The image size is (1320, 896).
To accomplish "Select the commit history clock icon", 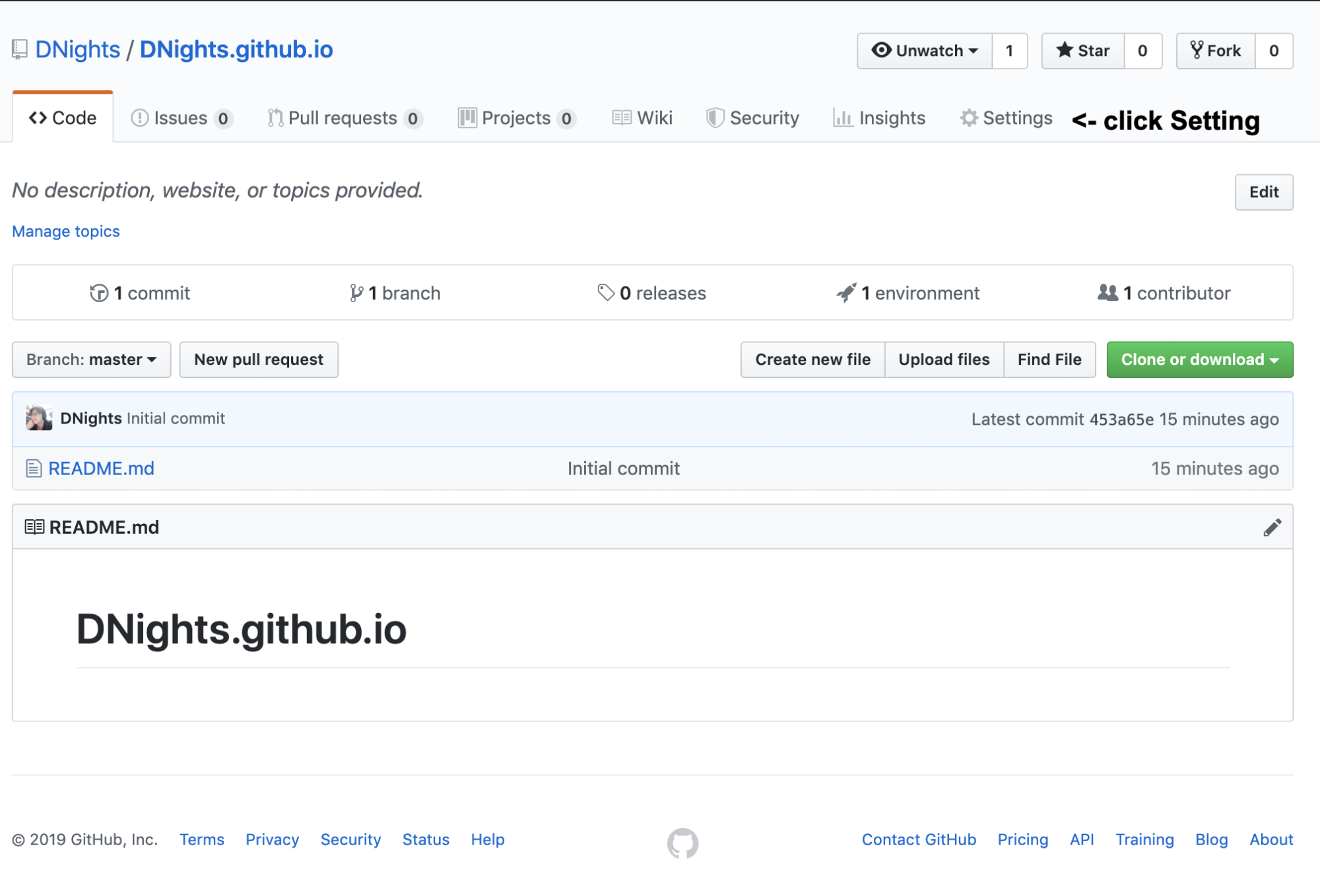I will point(99,293).
